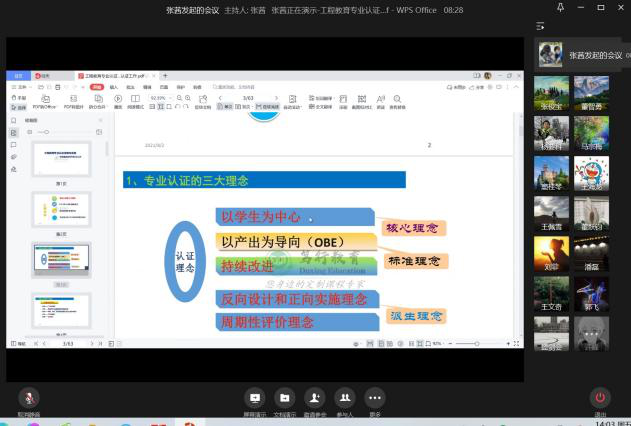The height and width of the screenshot is (426, 631).
Task: Unmute the microphone in meeting controls
Action: pos(29,398)
